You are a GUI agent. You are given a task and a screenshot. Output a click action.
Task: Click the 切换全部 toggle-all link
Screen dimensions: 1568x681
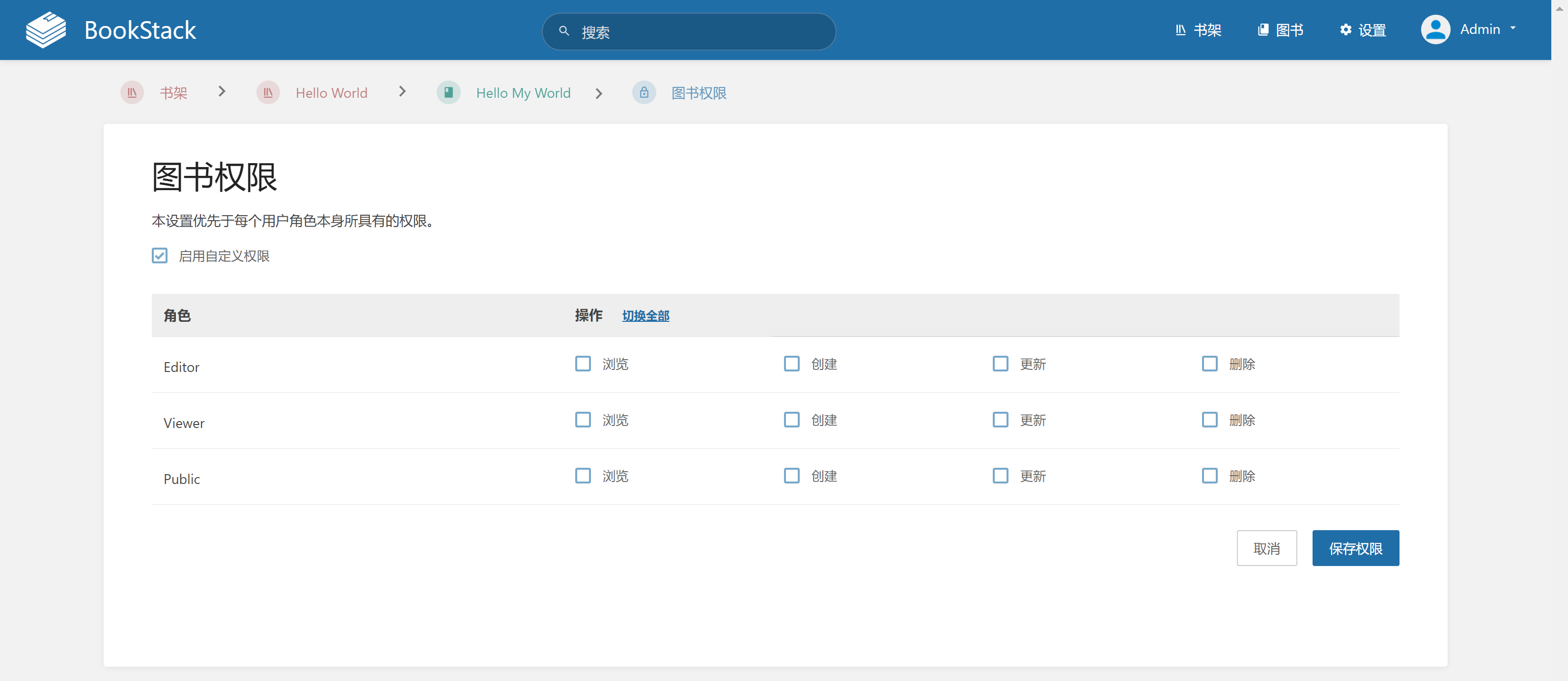pos(645,315)
